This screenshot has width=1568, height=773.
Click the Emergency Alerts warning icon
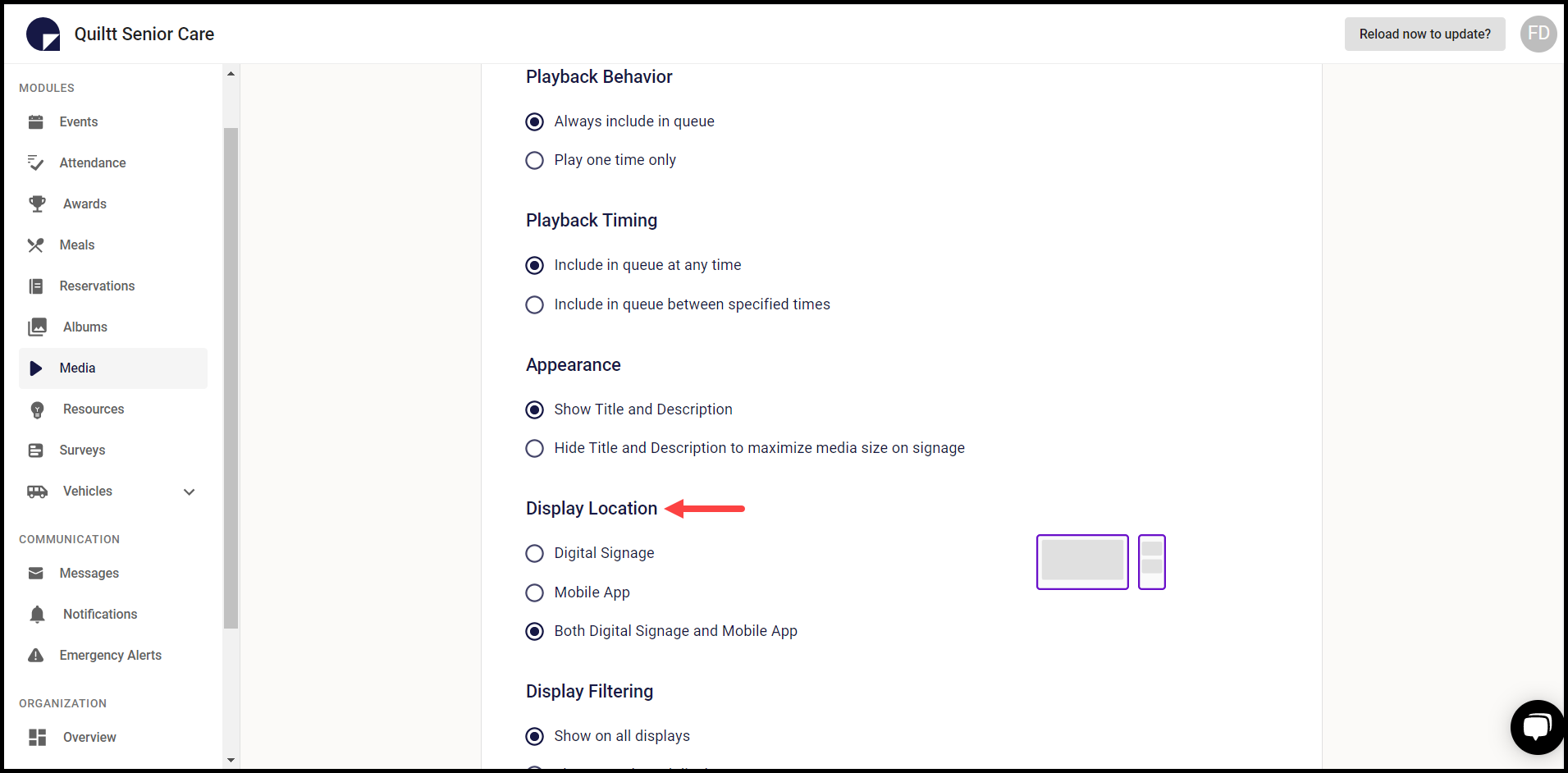coord(37,655)
